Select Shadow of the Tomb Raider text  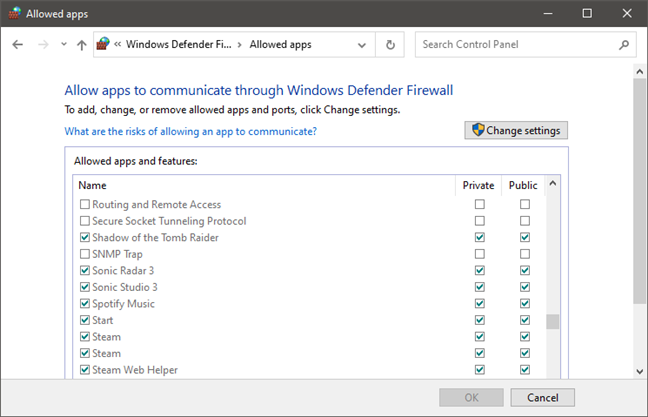coord(155,237)
